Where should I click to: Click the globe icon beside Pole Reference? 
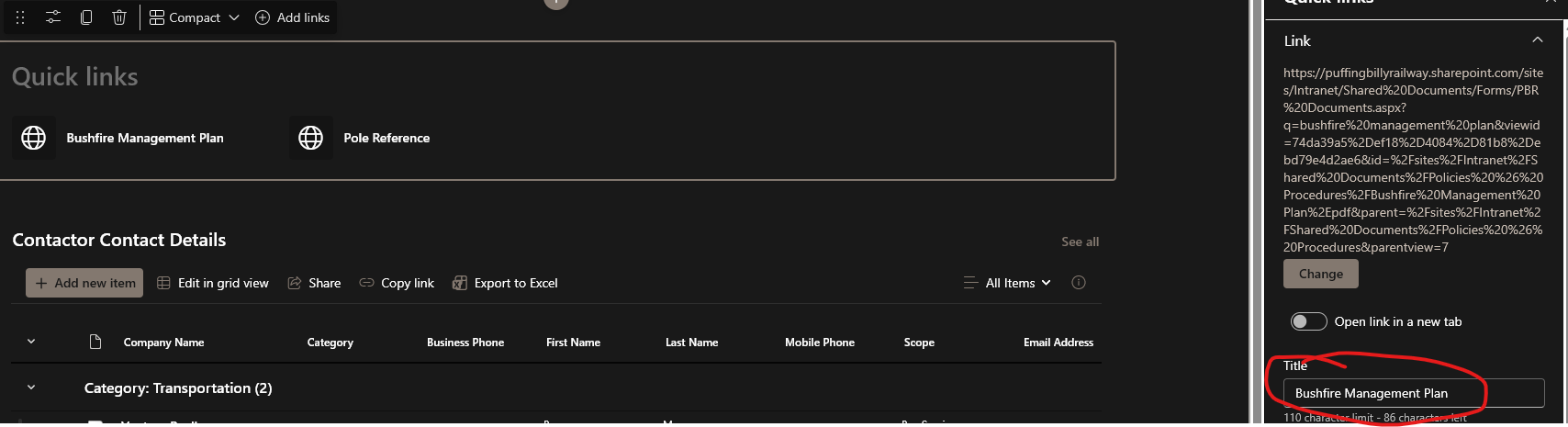click(311, 138)
